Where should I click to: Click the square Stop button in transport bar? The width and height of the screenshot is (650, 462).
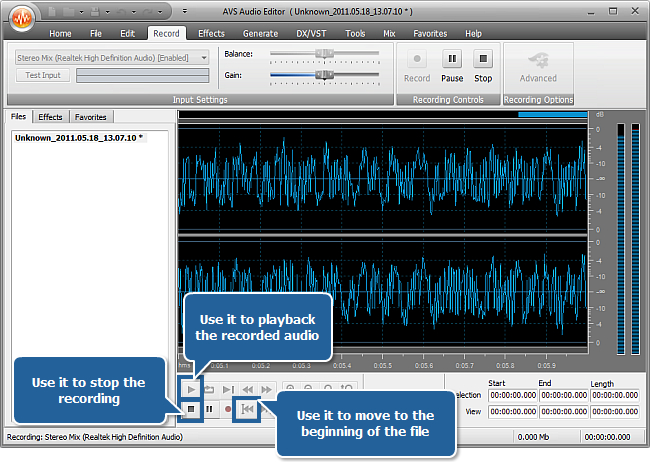191,409
